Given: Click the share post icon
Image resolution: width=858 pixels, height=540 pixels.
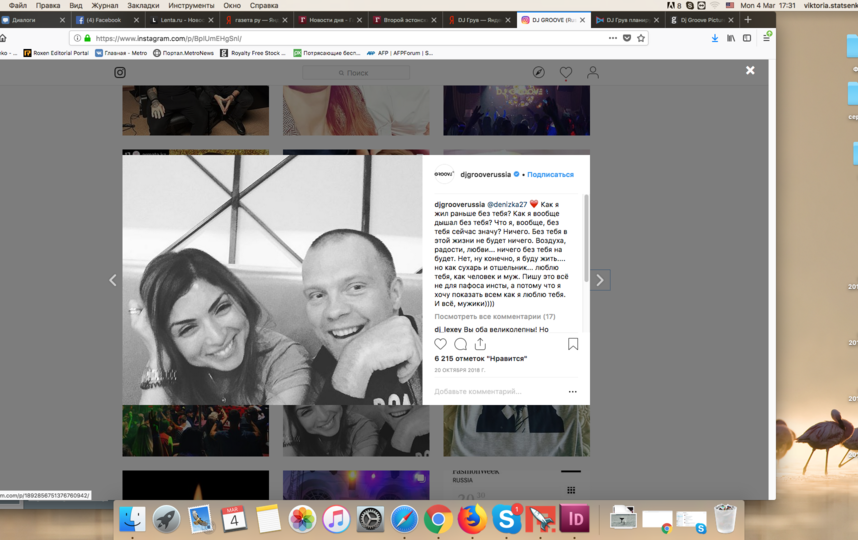Looking at the screenshot, I should coord(480,344).
